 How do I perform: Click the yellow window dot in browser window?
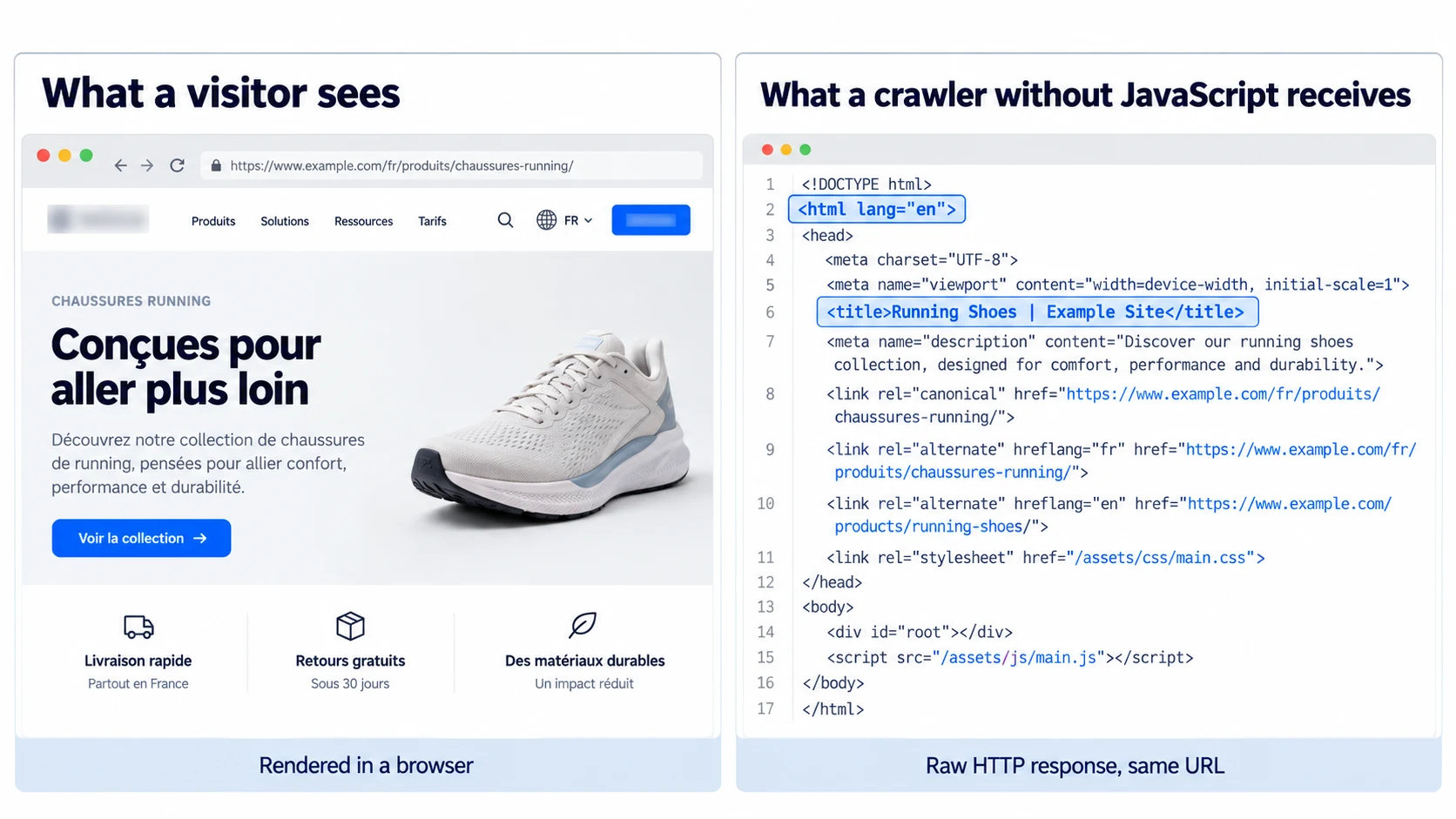pos(64,155)
